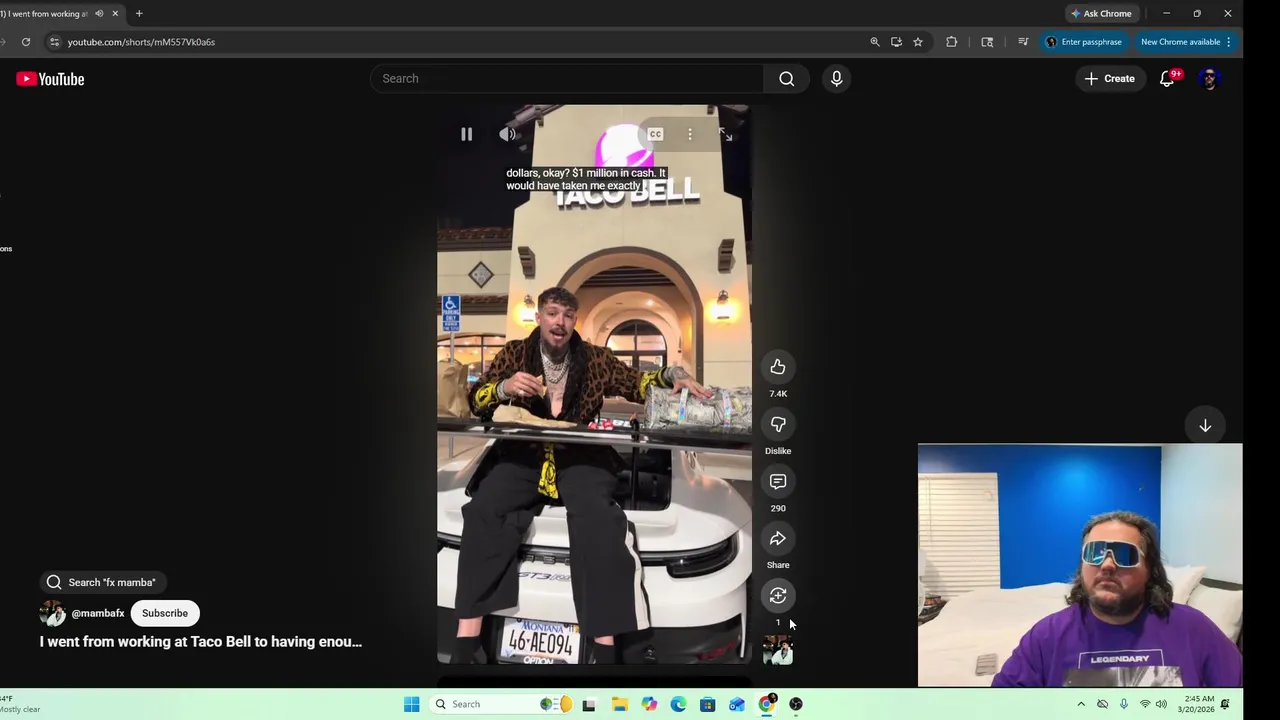
Task: Click the Remix button
Action: pos(778,596)
